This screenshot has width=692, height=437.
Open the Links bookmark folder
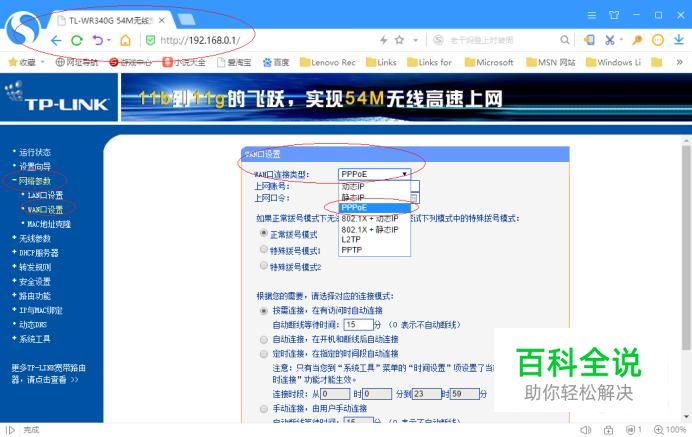(x=381, y=62)
